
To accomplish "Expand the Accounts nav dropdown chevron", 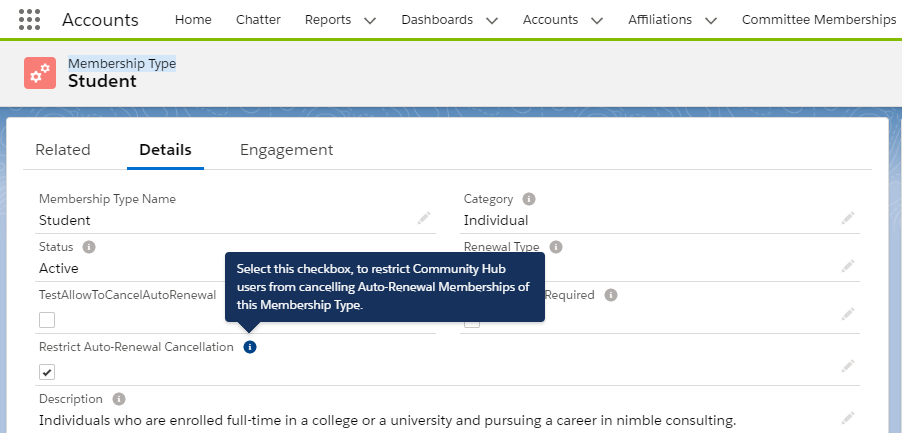I will click(x=597, y=20).
